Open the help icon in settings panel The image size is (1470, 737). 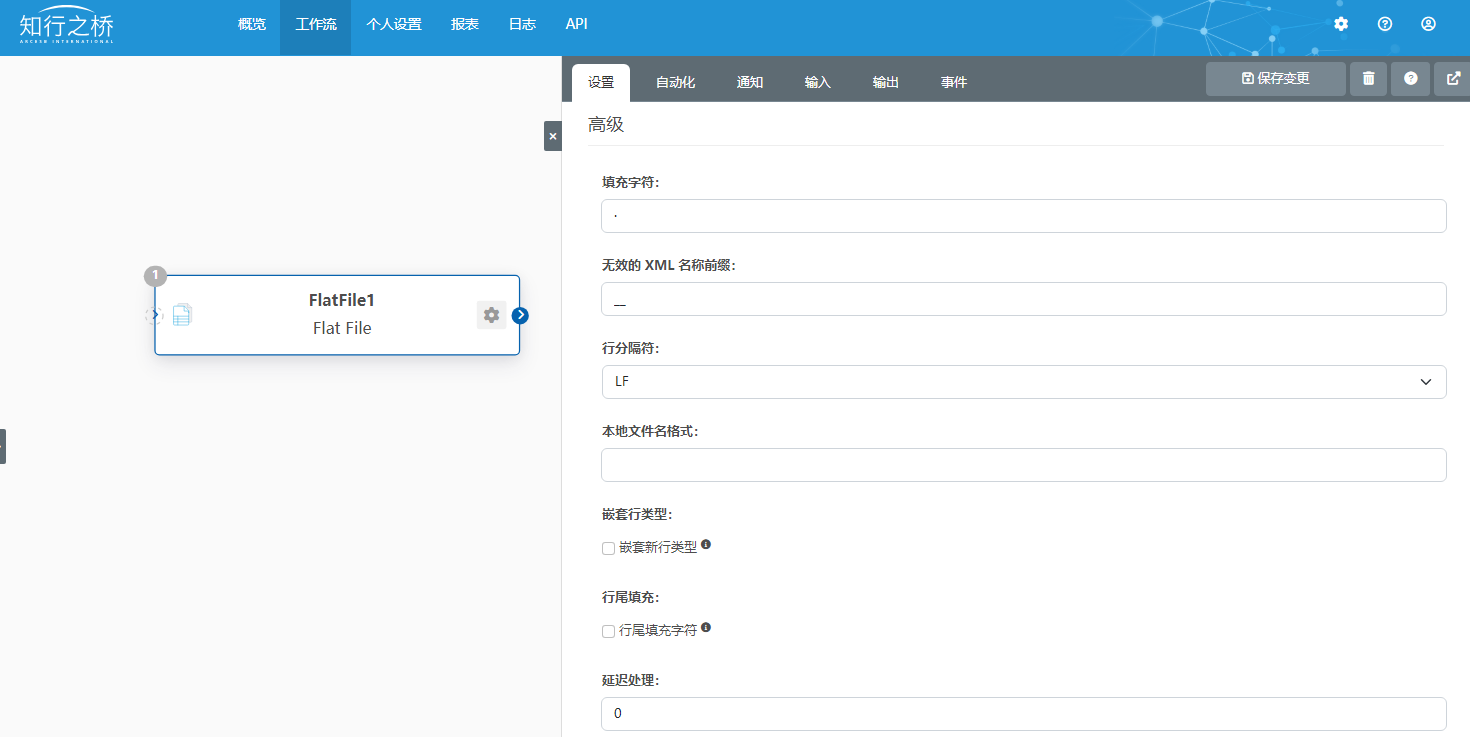pyautogui.click(x=1410, y=78)
